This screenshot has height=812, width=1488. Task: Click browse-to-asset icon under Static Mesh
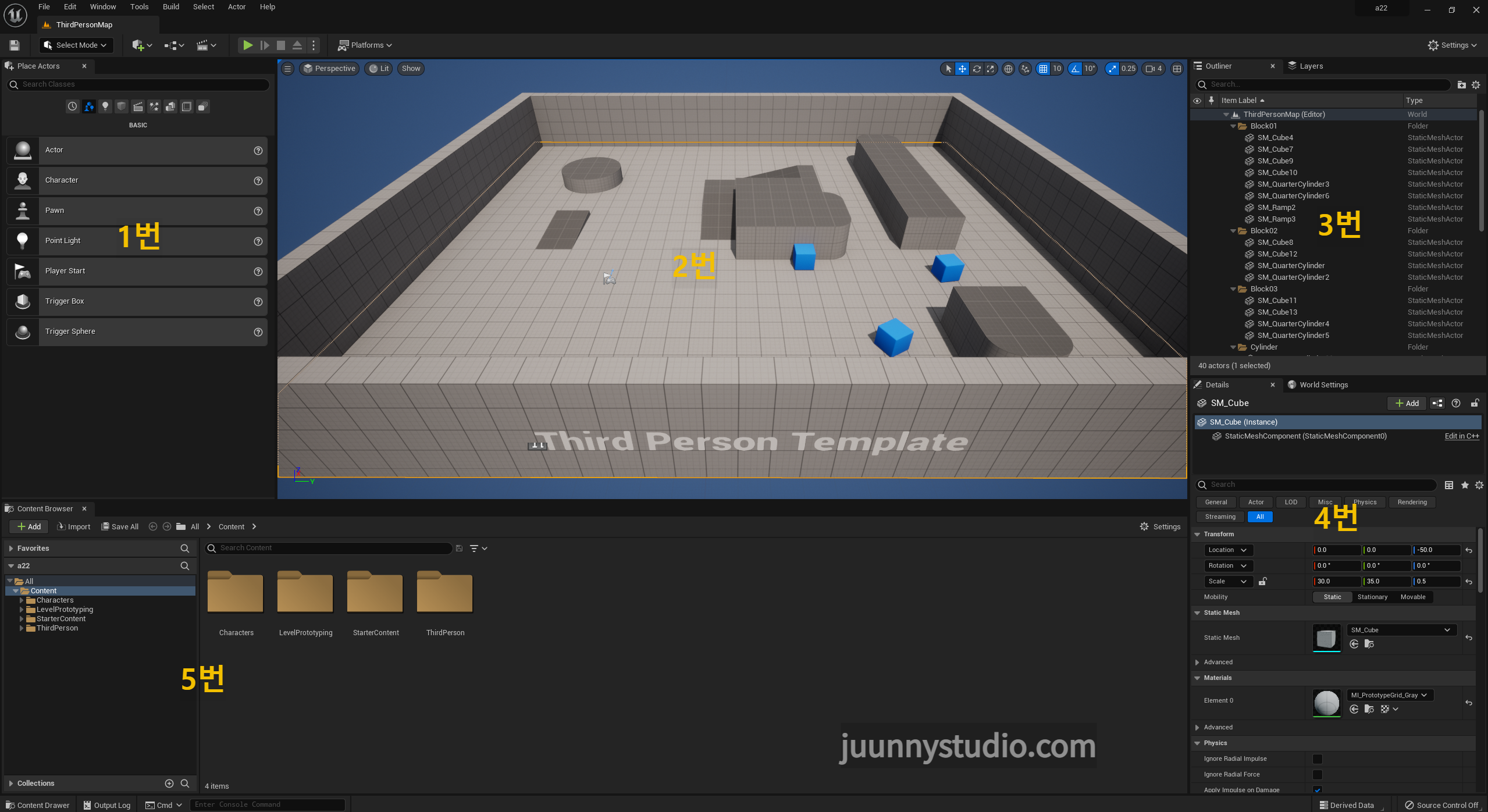pyautogui.click(x=1369, y=644)
